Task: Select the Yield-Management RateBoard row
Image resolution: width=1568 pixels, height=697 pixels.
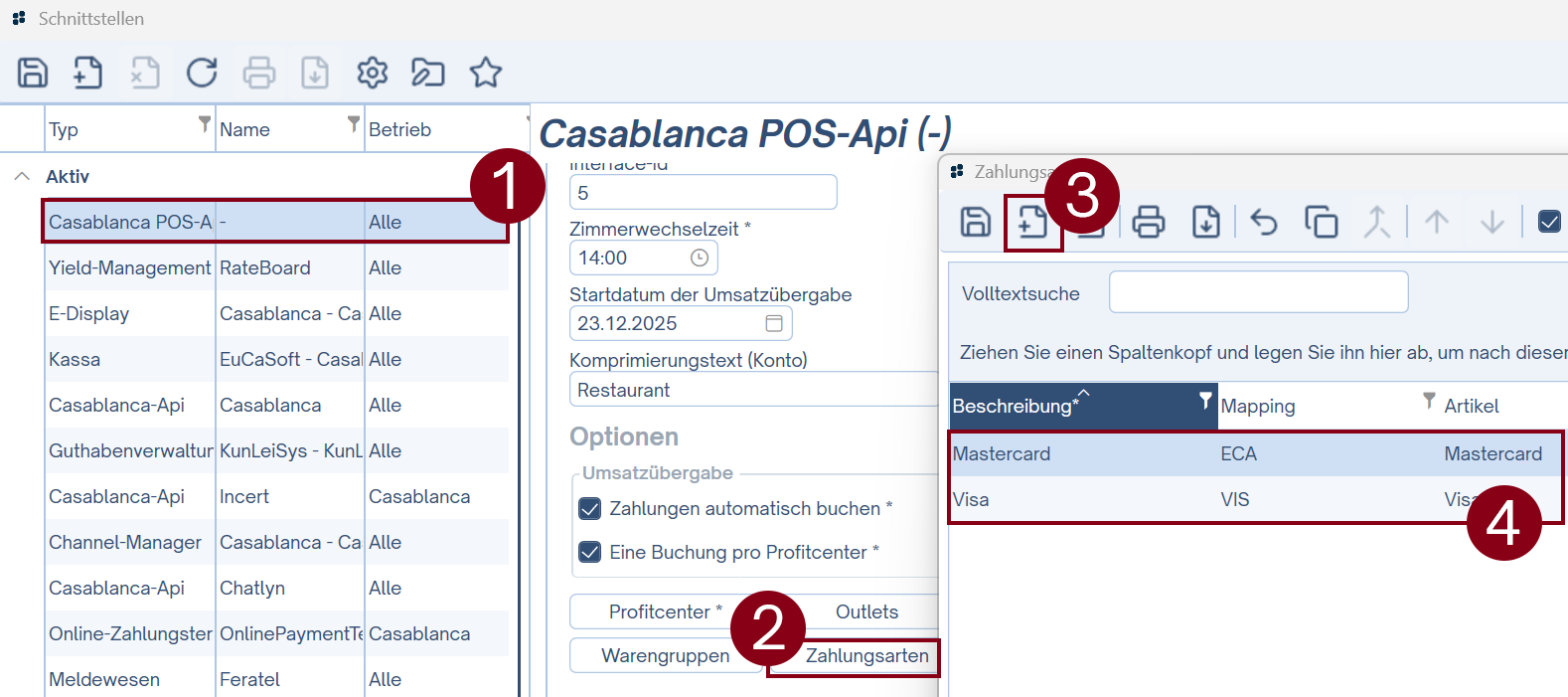Action: coord(276,267)
